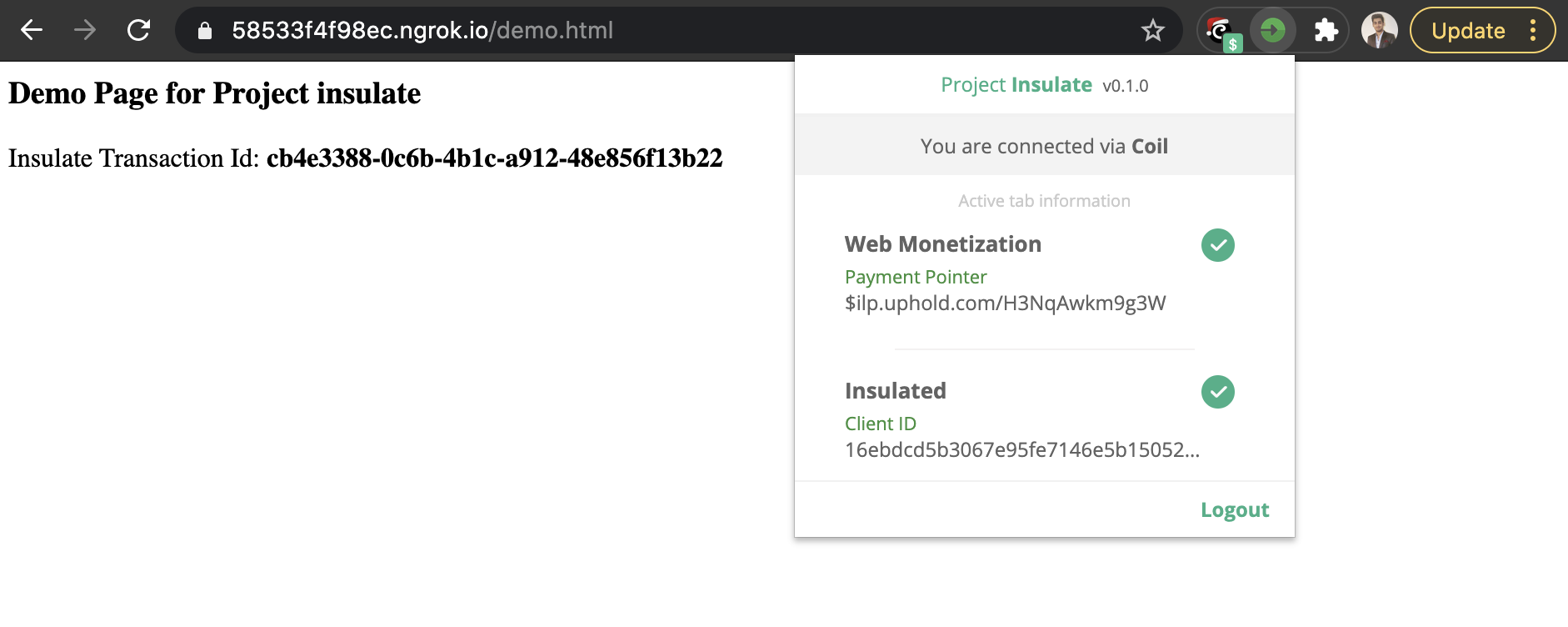This screenshot has height=627, width=1568.
Task: Open Chrome three-dot menu
Action: pos(1532,31)
